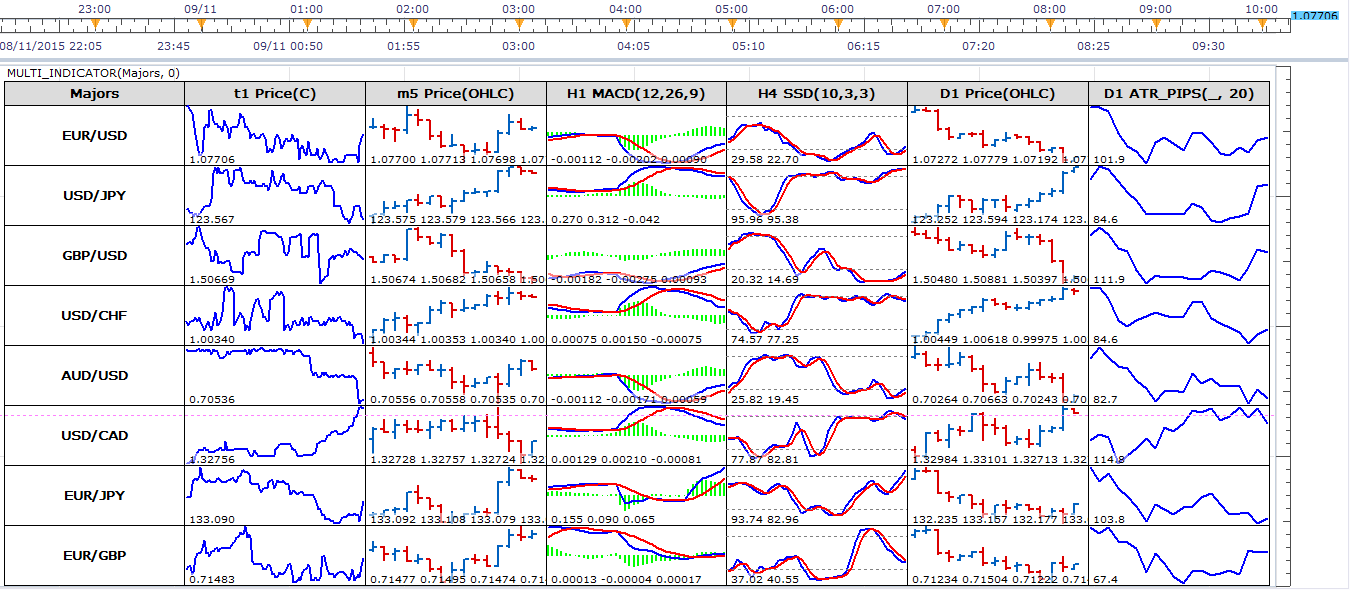The width and height of the screenshot is (1350, 590).
Task: Click the SSD values 29.58 22.70
Action: [764, 159]
